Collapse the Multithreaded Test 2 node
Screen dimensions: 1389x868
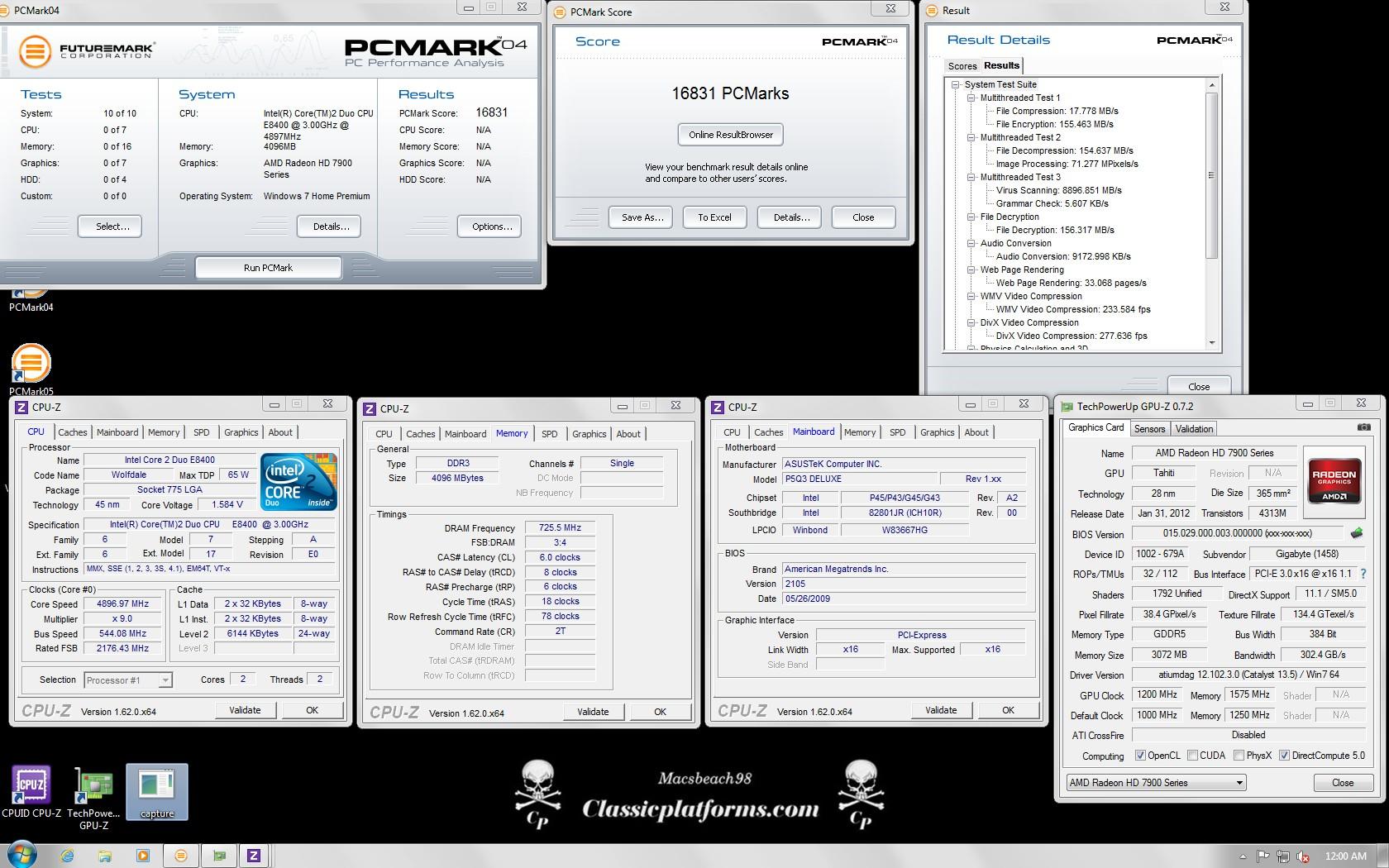[971, 137]
